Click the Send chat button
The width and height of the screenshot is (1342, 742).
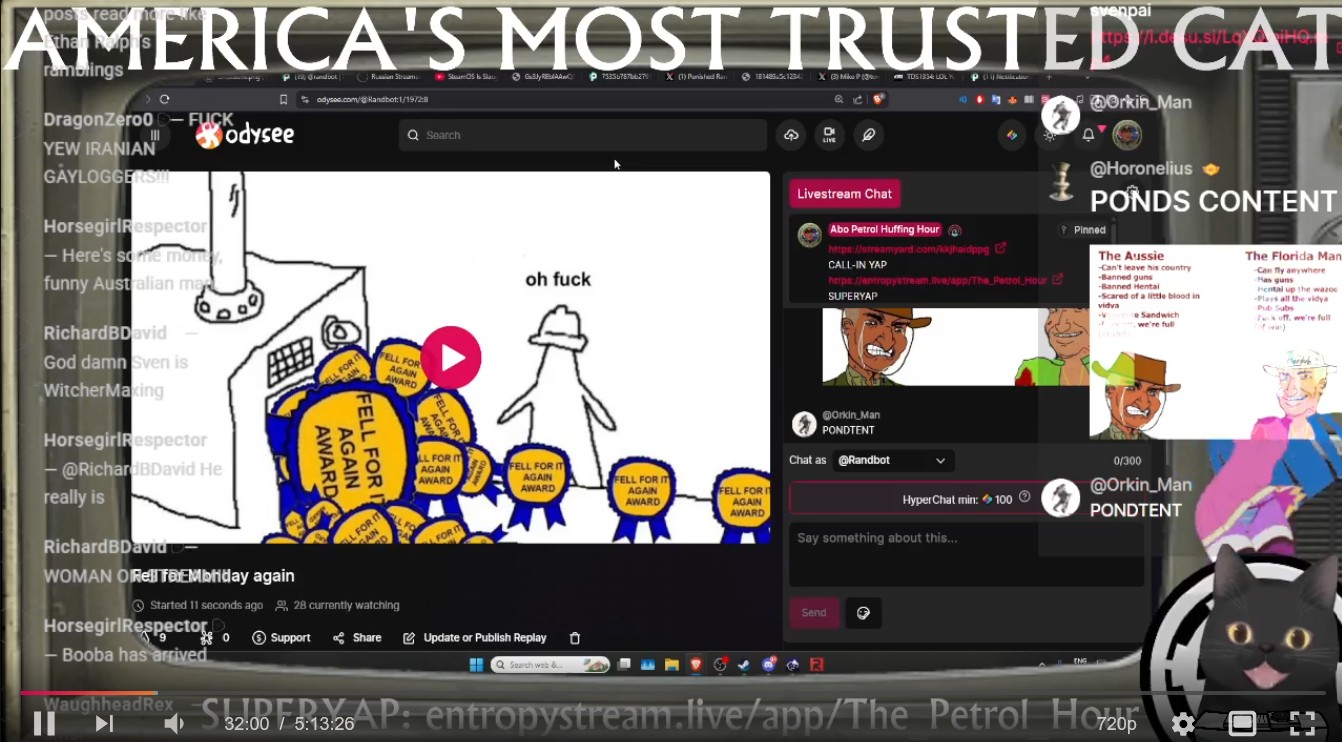(x=814, y=613)
